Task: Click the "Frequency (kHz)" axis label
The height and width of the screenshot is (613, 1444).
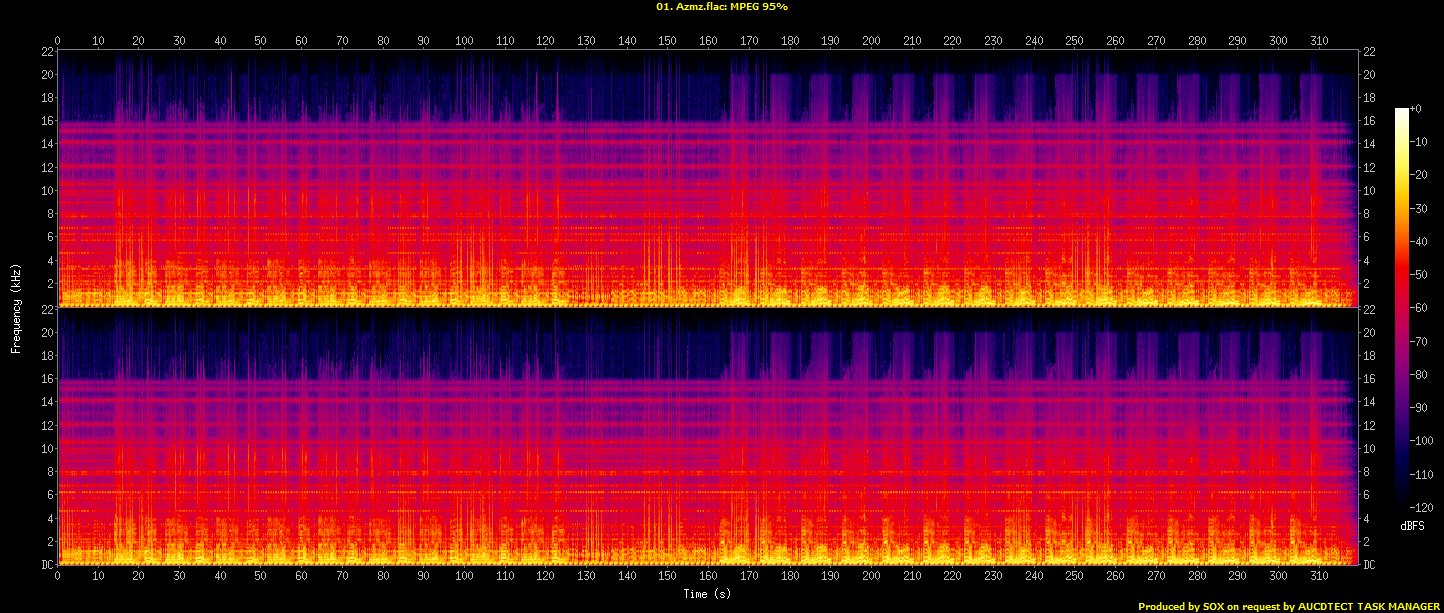Action: point(16,307)
